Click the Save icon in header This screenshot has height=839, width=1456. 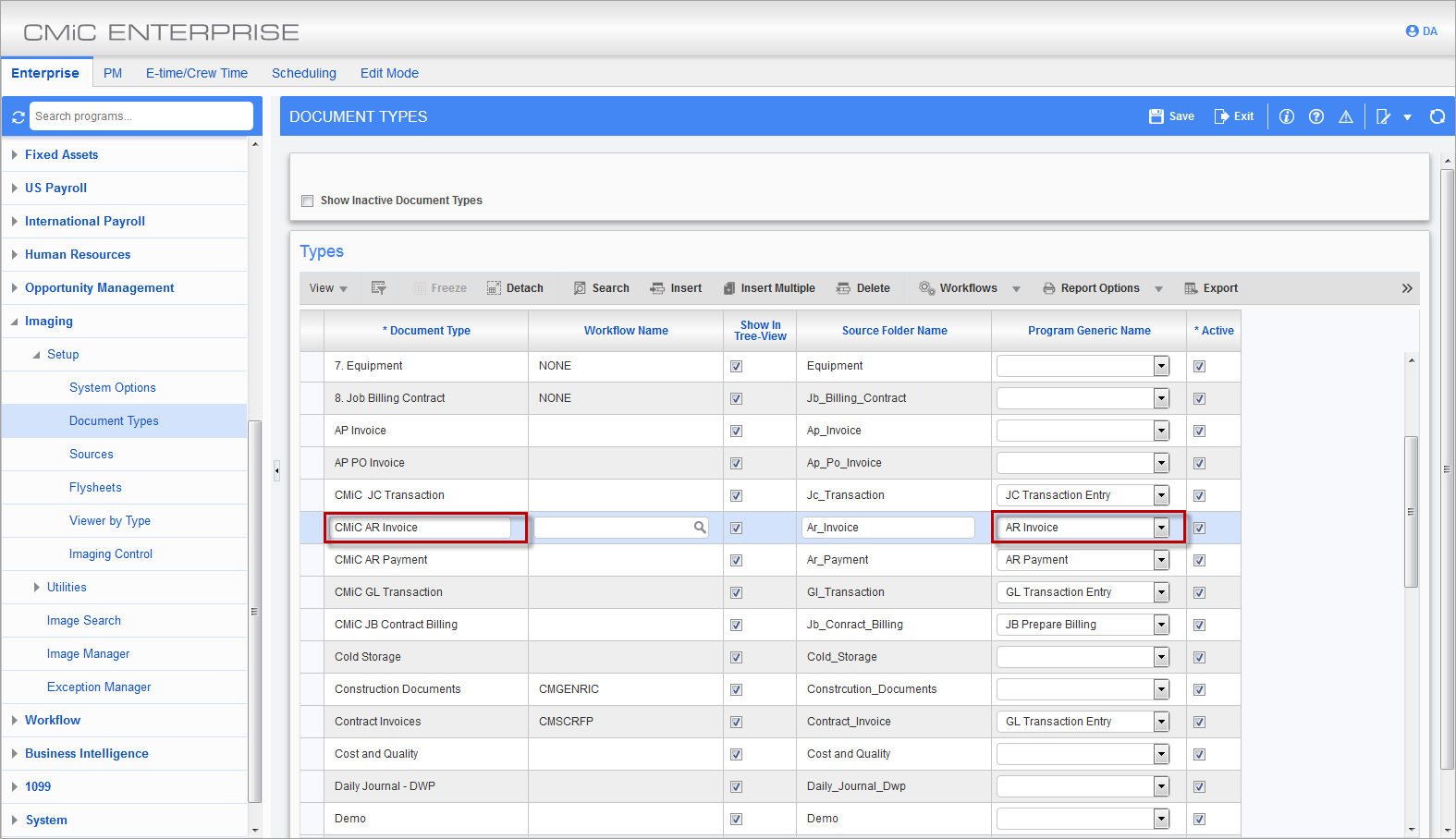click(1171, 116)
